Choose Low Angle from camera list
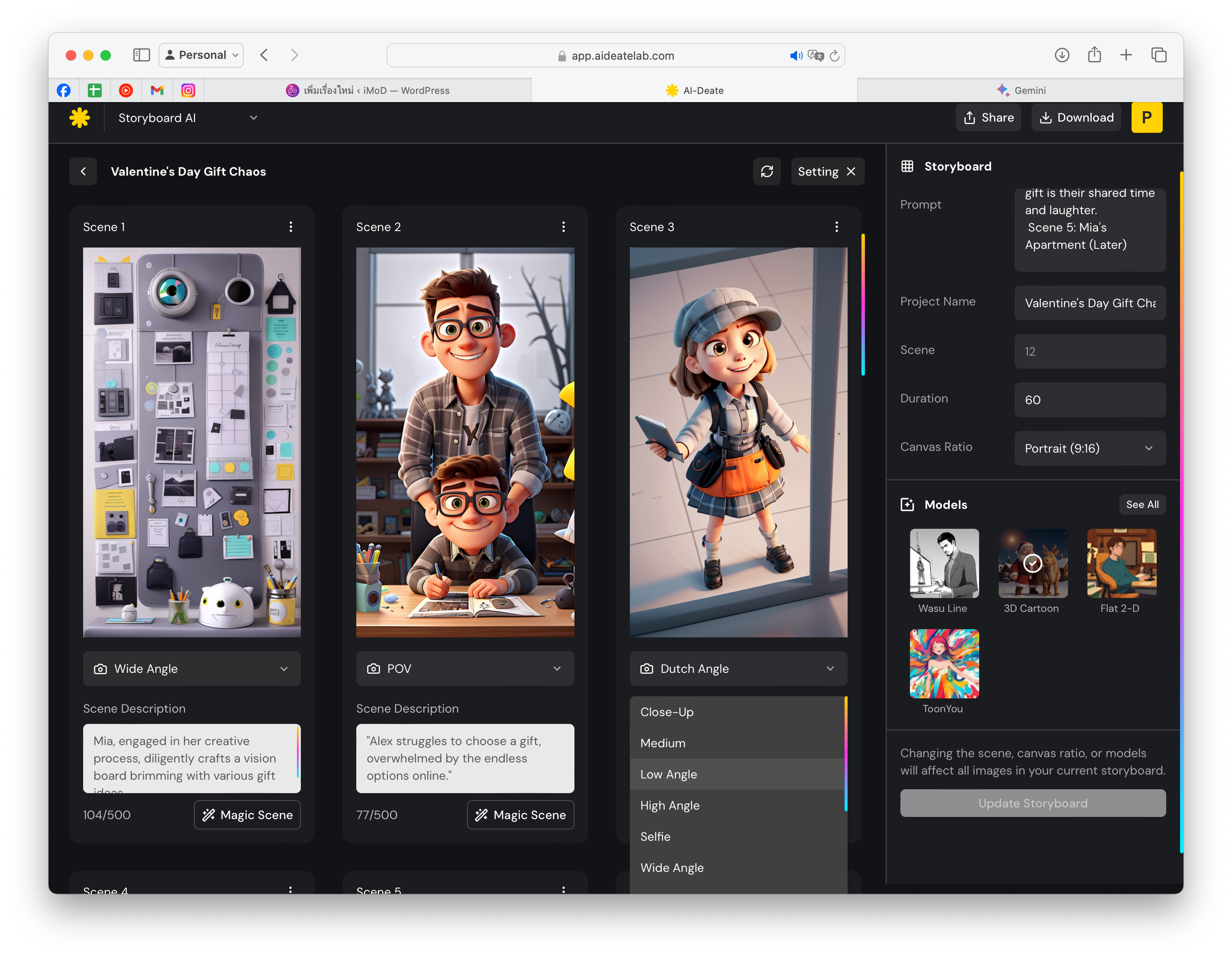Image resolution: width=1232 pixels, height=958 pixels. tap(668, 774)
